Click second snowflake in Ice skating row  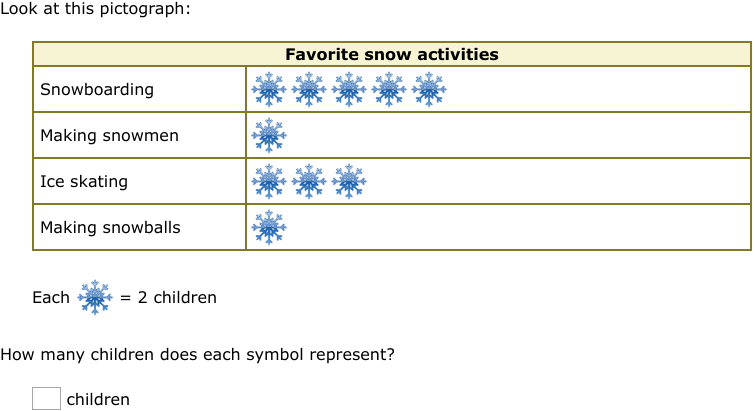tap(309, 181)
